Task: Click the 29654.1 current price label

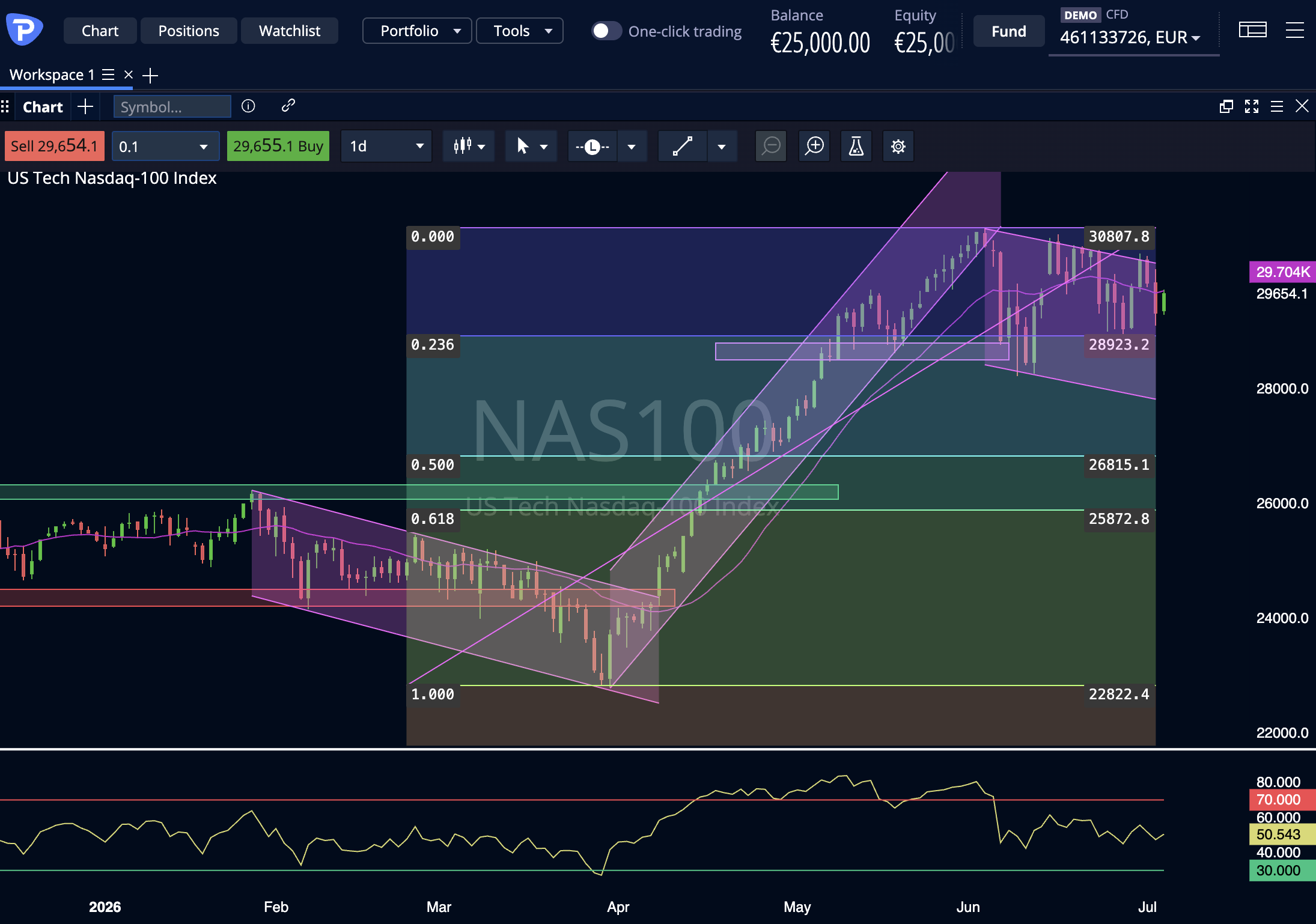Action: [1282, 293]
